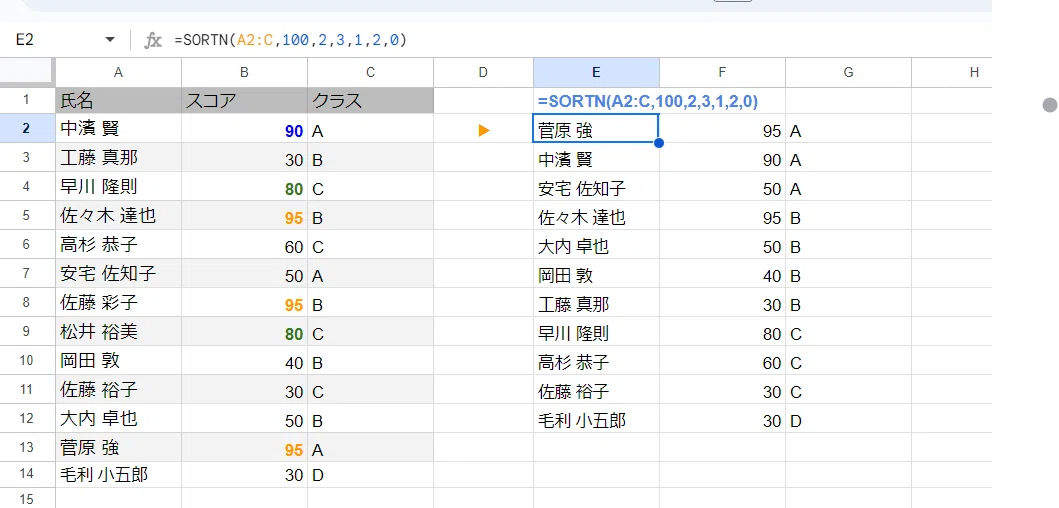
Task: Click cell 工藤 真那 in column A
Action: [118, 157]
